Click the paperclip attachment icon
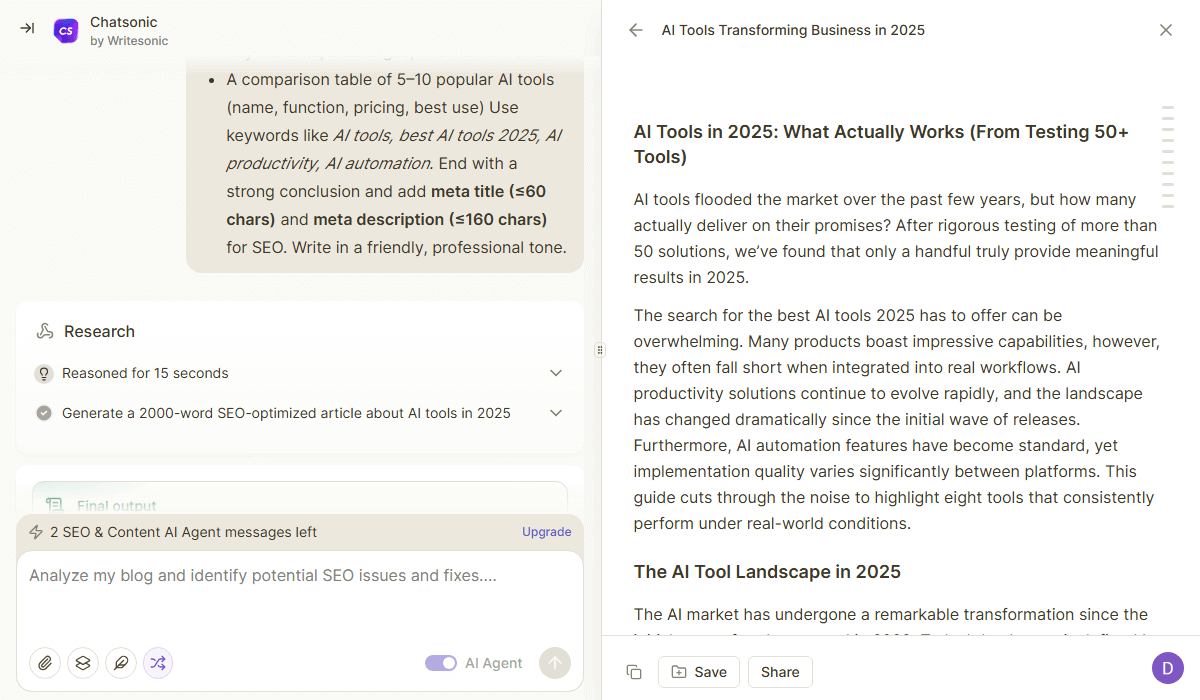Viewport: 1200px width, 700px height. pyautogui.click(x=44, y=663)
